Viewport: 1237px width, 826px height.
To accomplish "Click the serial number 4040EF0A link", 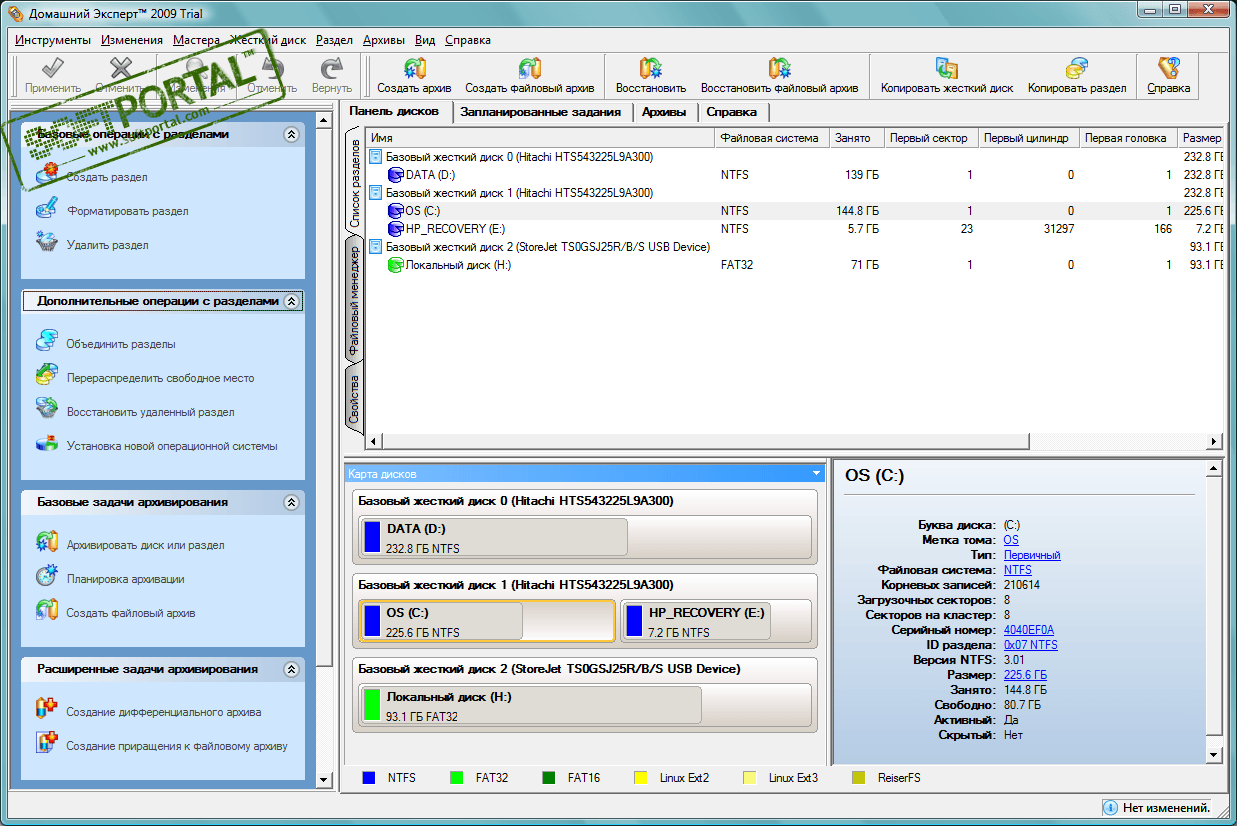I will coord(1028,630).
